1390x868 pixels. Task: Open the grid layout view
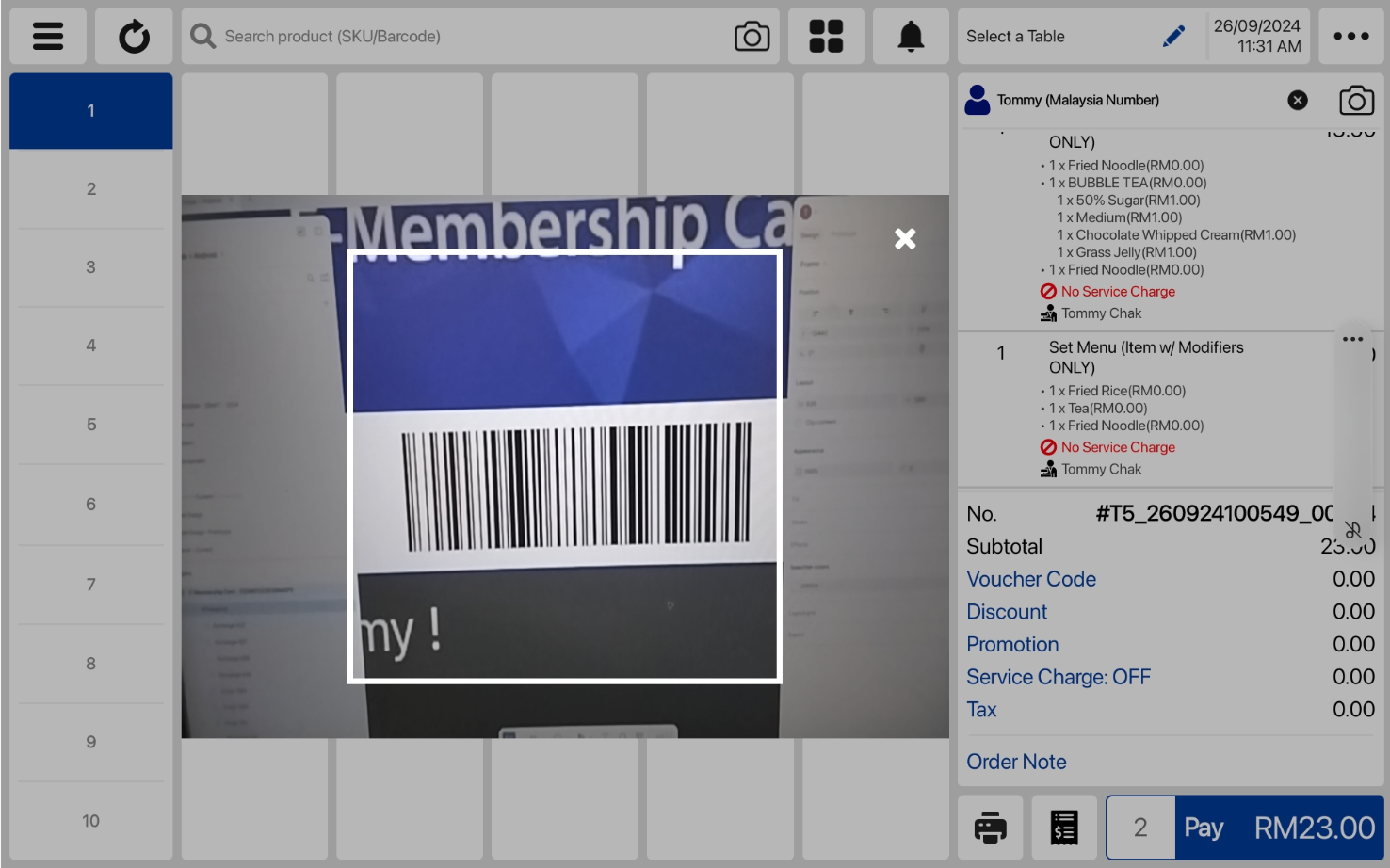coord(826,37)
